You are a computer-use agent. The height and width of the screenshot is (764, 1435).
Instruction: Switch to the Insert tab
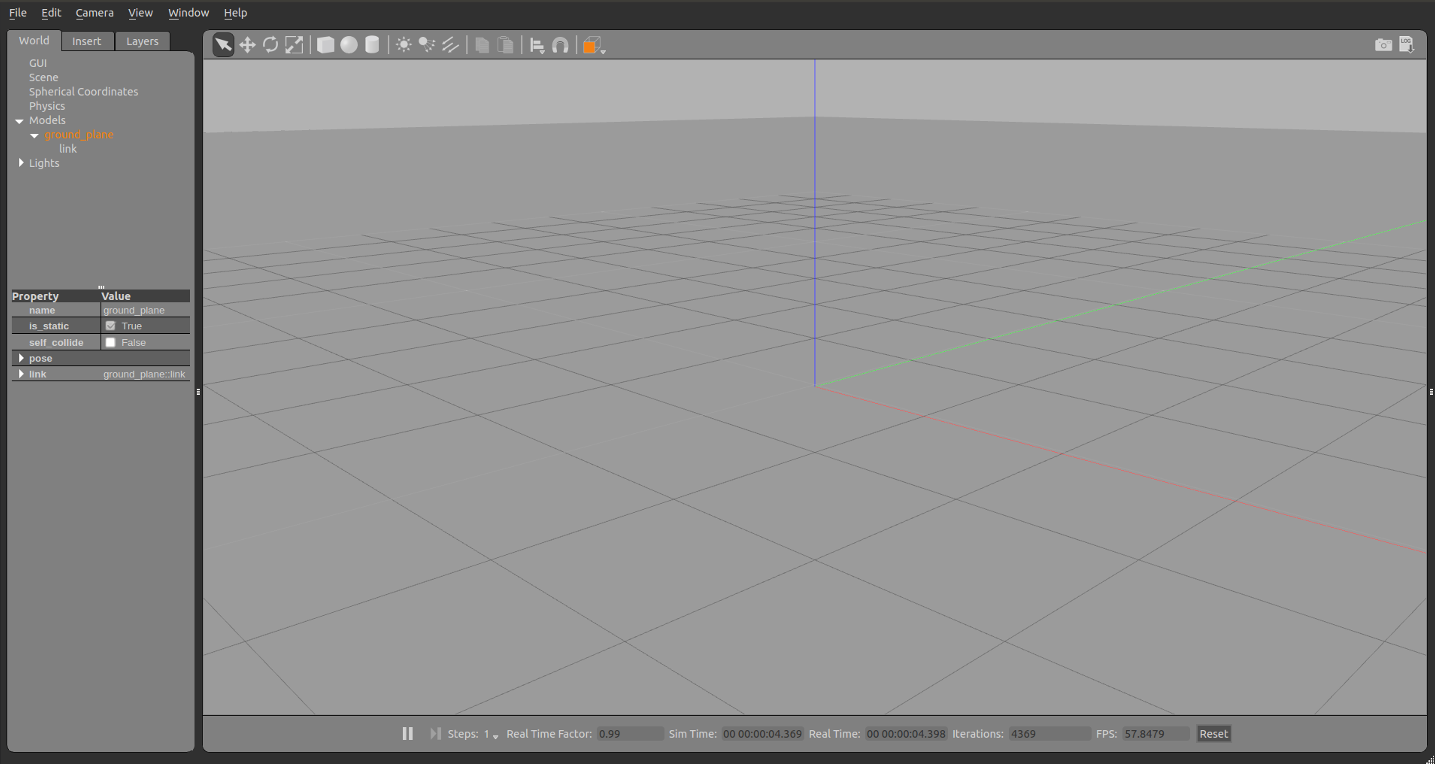pyautogui.click(x=87, y=41)
